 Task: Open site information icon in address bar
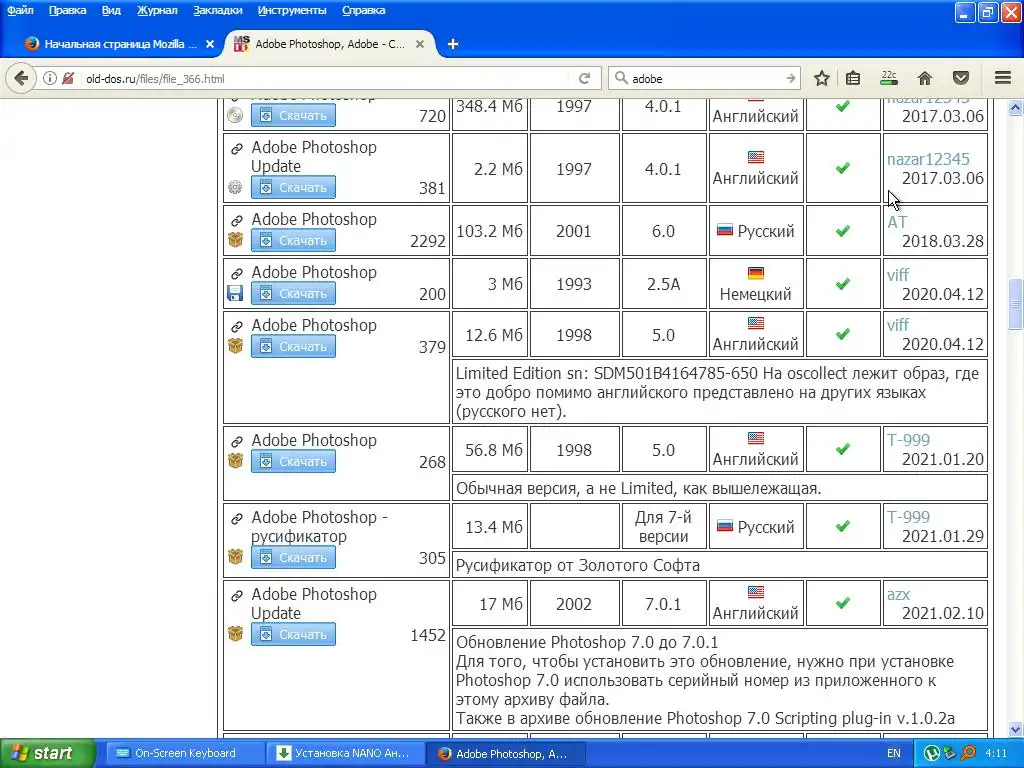tap(50, 78)
